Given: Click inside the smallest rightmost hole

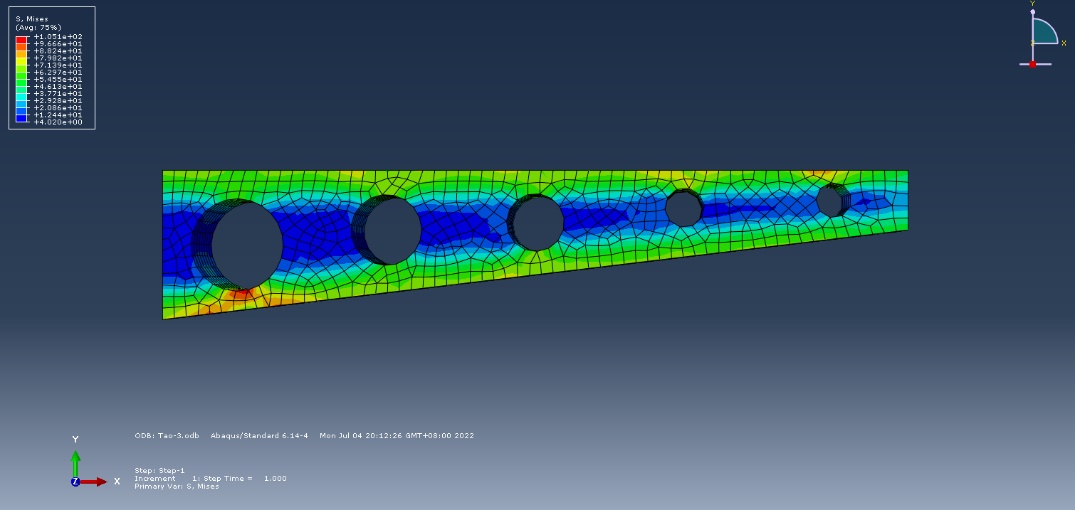Looking at the screenshot, I should click(x=830, y=200).
